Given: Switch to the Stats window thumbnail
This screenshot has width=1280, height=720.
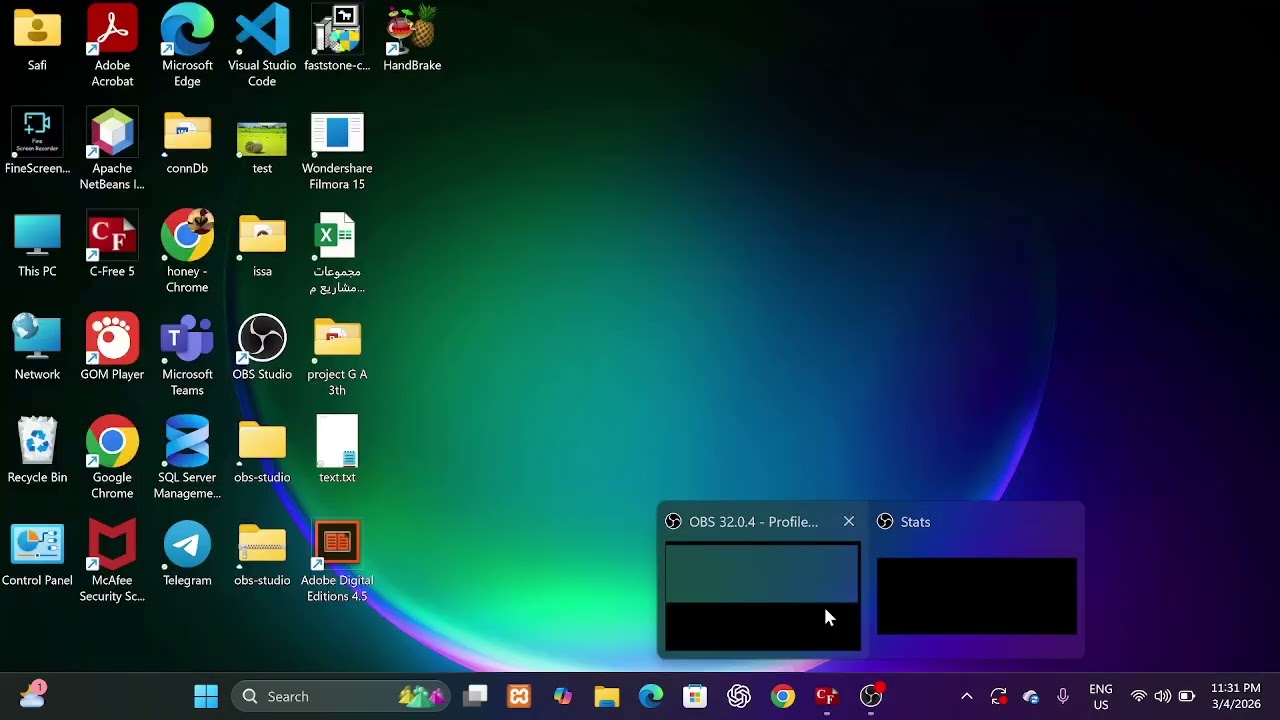Looking at the screenshot, I should (976, 596).
